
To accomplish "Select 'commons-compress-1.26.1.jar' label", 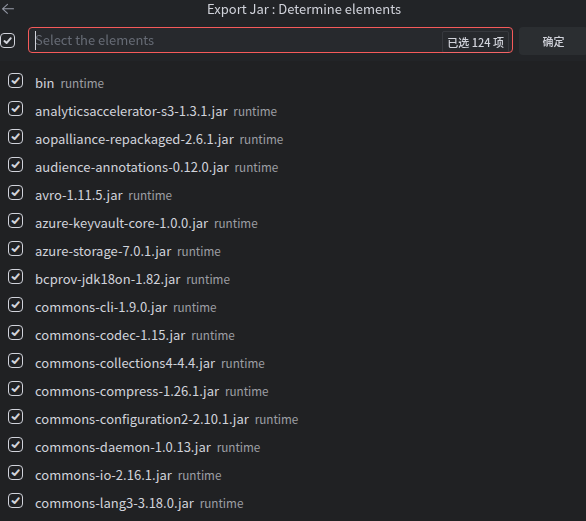I will coord(127,392).
